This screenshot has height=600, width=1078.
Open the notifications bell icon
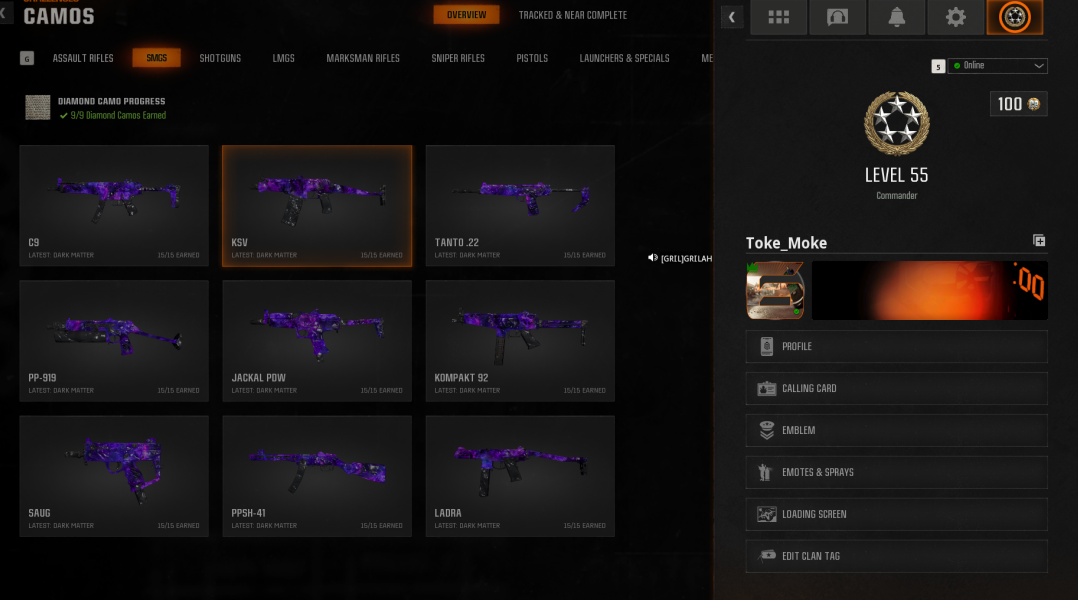click(x=896, y=17)
